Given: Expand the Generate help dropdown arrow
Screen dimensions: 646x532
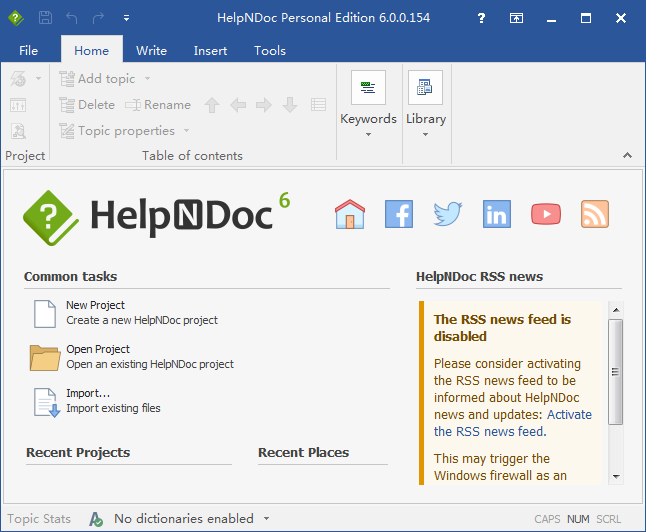Looking at the screenshot, I should (x=38, y=78).
